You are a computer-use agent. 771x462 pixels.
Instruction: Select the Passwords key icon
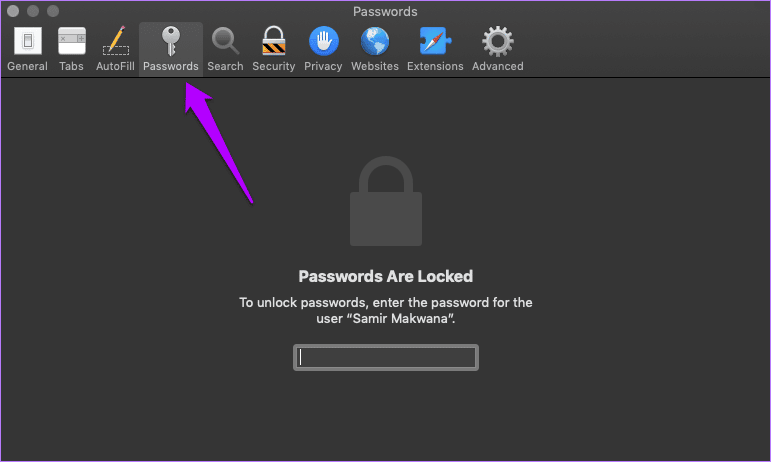[171, 41]
